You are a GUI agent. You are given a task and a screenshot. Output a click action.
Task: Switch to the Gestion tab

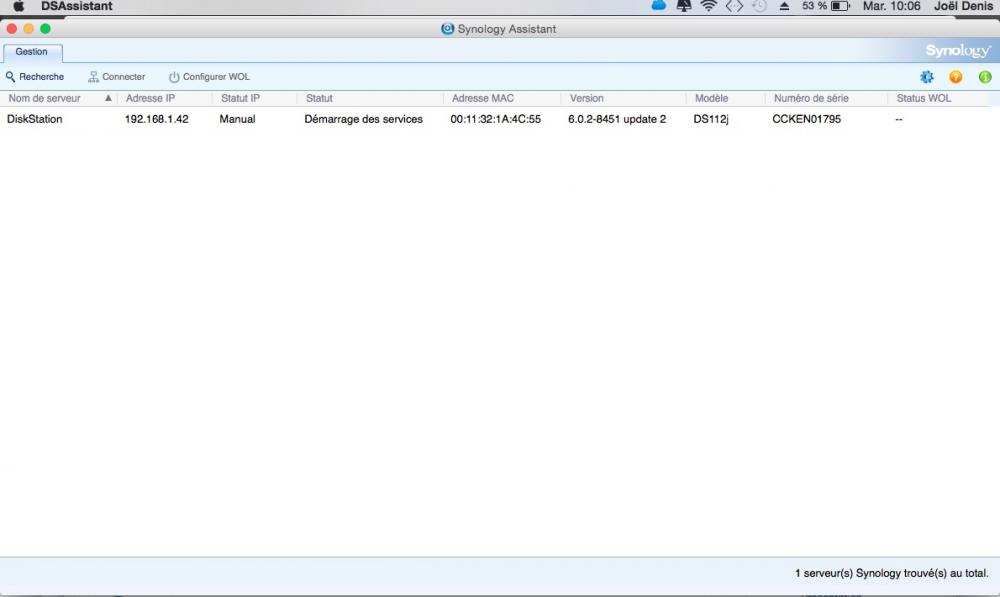pos(32,52)
